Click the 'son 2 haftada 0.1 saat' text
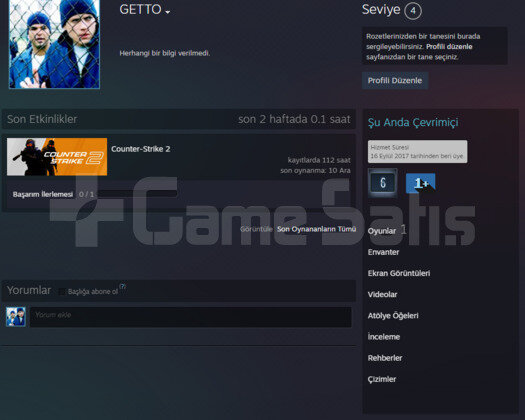Image resolution: width=525 pixels, height=420 pixels. [294, 119]
